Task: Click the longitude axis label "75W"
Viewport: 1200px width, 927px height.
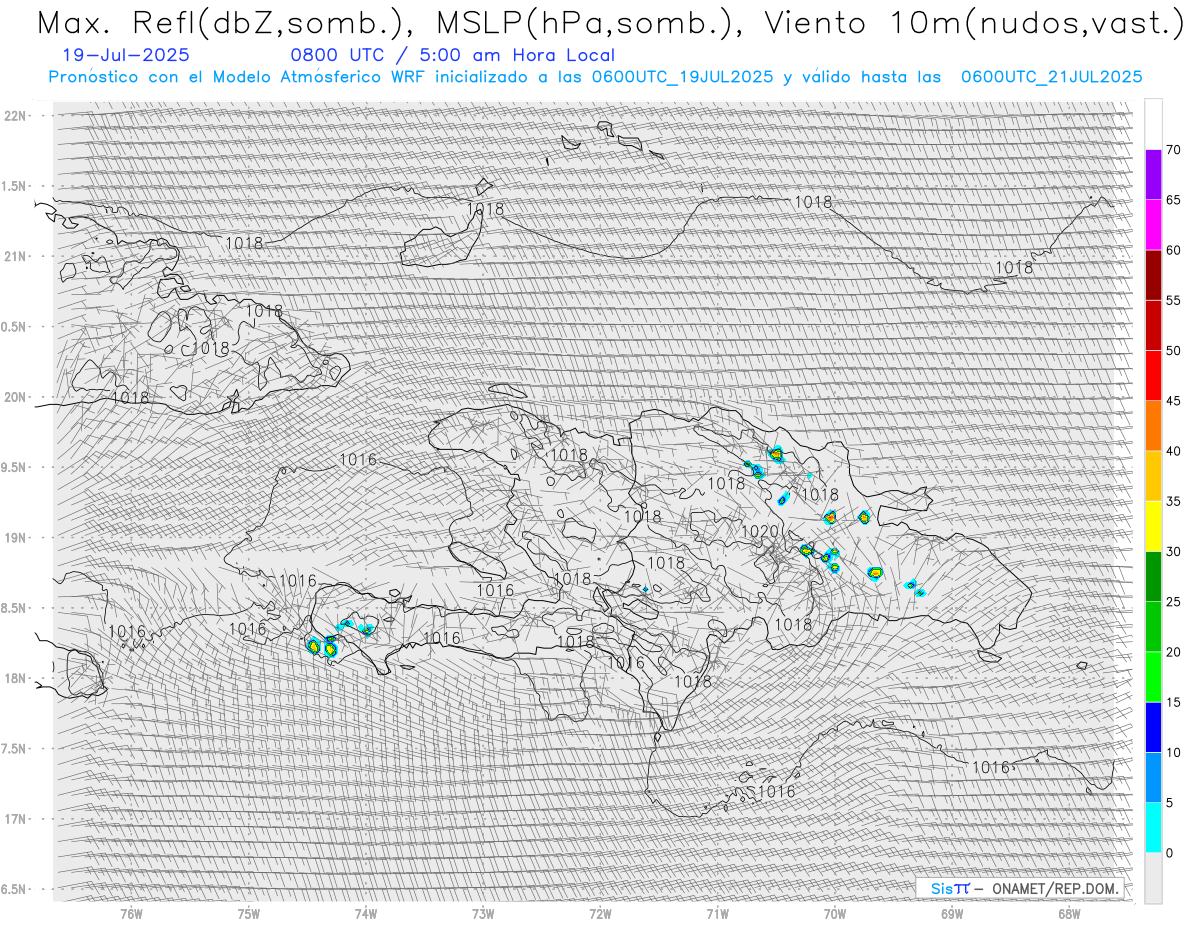Action: [249, 913]
